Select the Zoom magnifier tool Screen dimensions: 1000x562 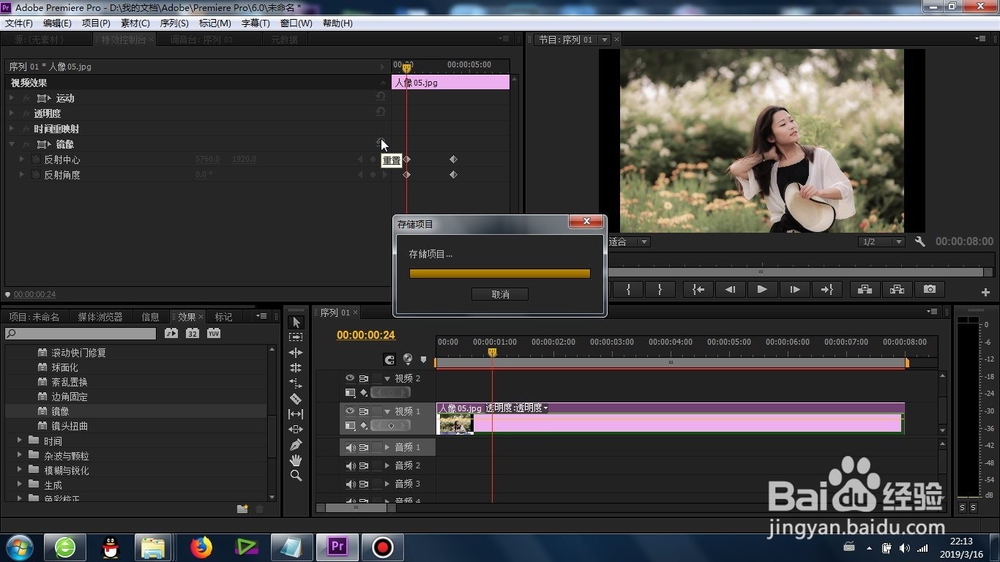point(296,475)
